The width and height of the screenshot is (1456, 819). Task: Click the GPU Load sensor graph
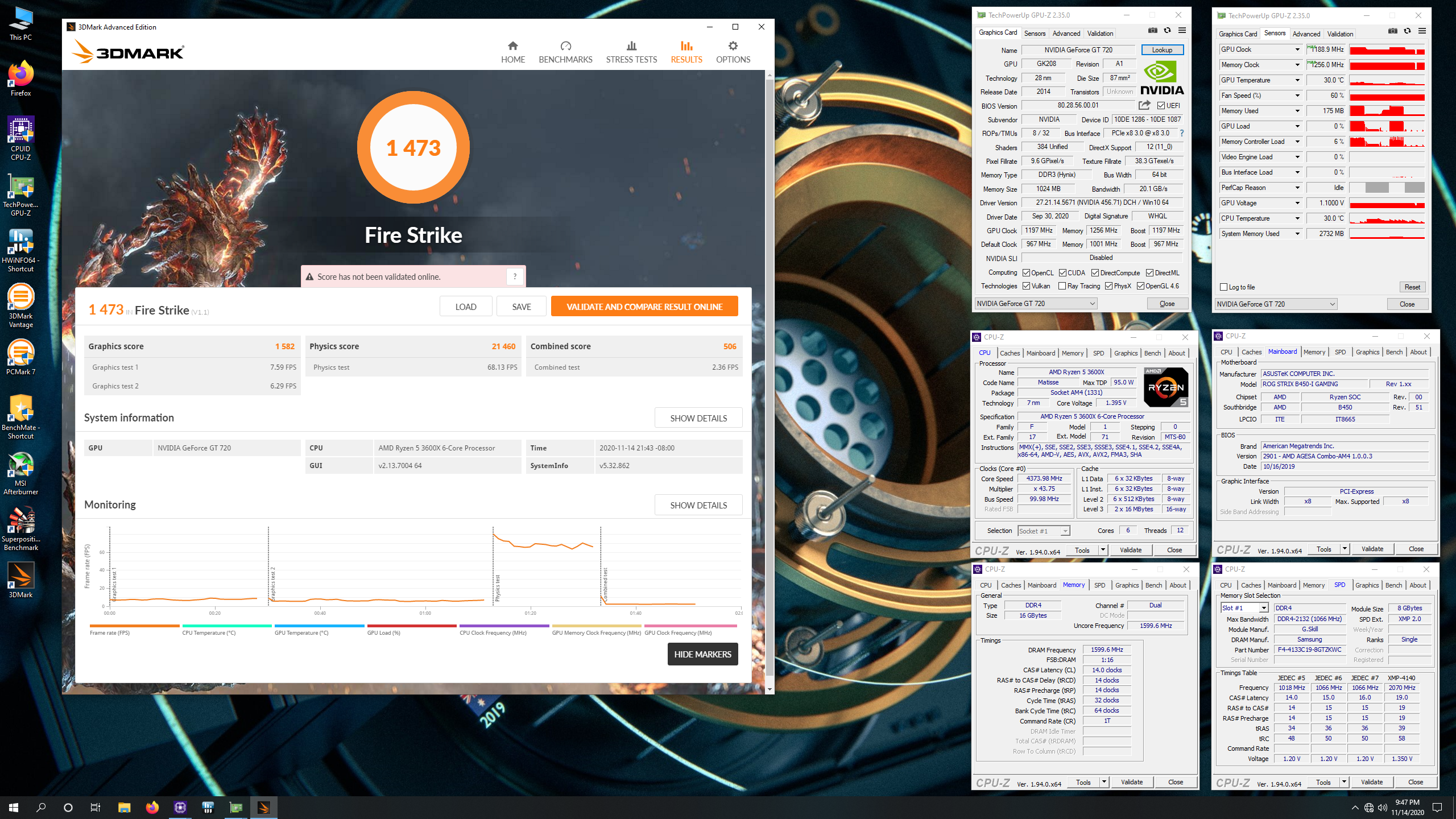[1387, 126]
